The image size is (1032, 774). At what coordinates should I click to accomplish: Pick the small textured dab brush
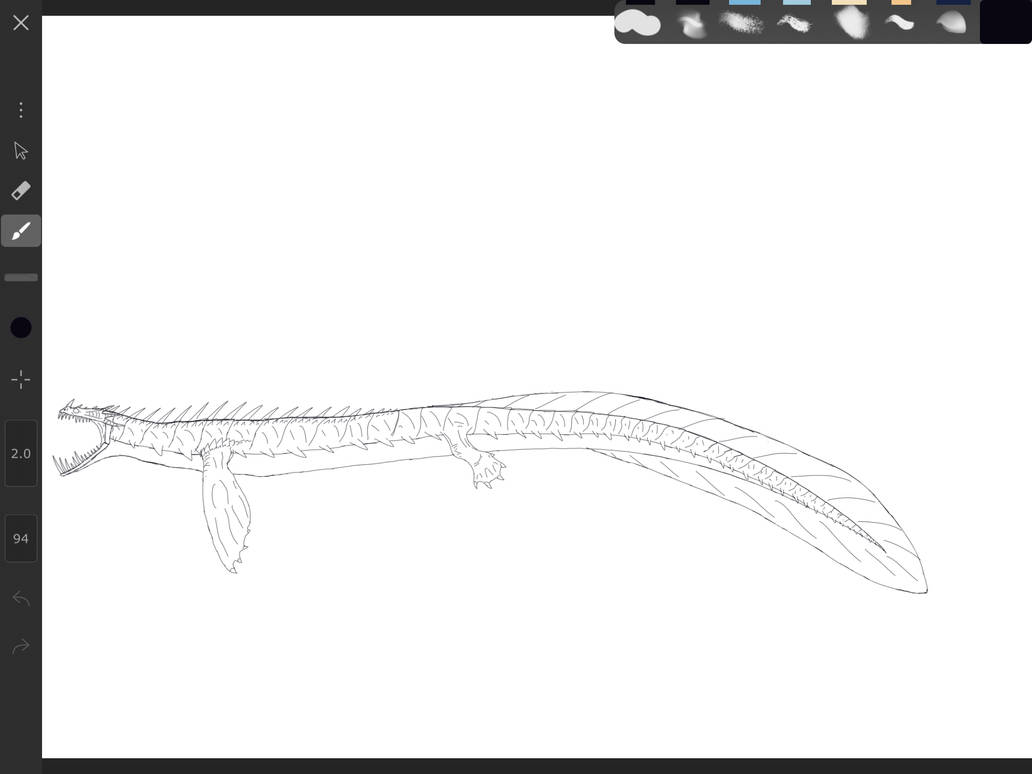click(795, 23)
